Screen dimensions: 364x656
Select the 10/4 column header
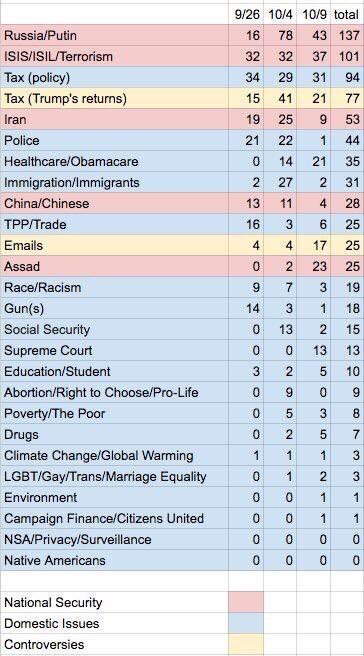click(x=280, y=14)
